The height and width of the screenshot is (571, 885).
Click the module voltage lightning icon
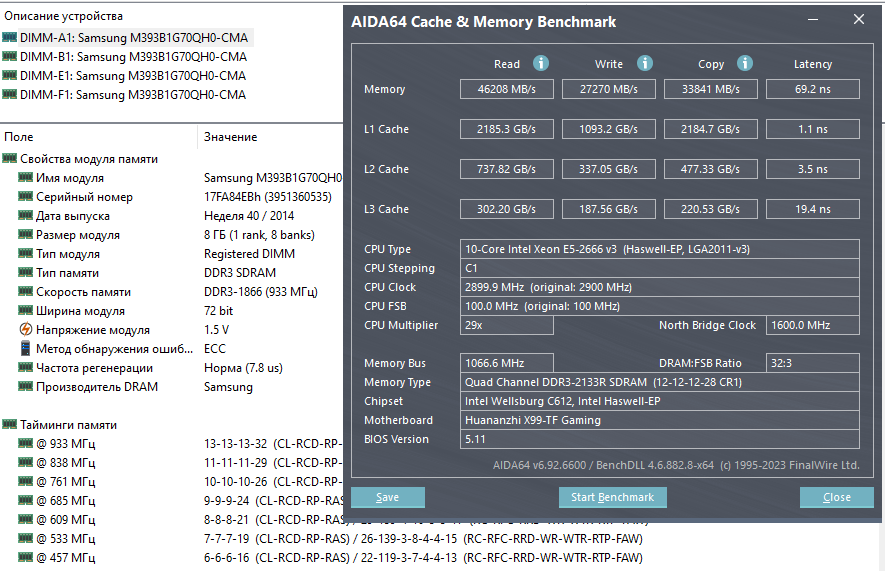pyautogui.click(x=25, y=330)
